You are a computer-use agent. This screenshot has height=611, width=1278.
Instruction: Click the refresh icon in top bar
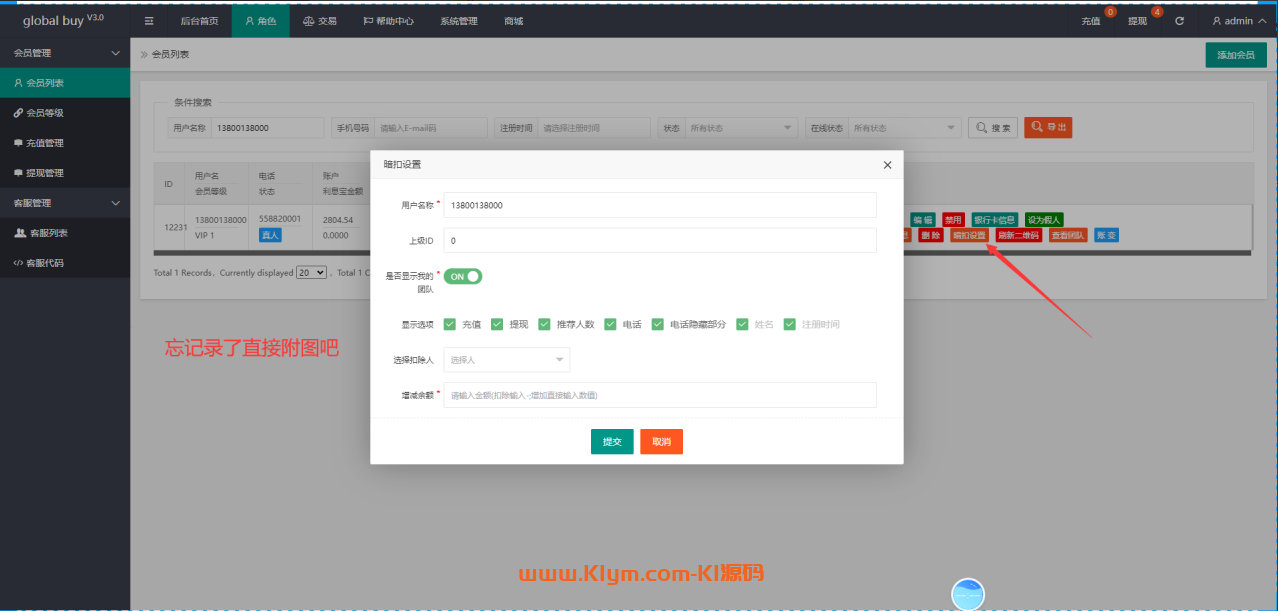pyautogui.click(x=1180, y=21)
